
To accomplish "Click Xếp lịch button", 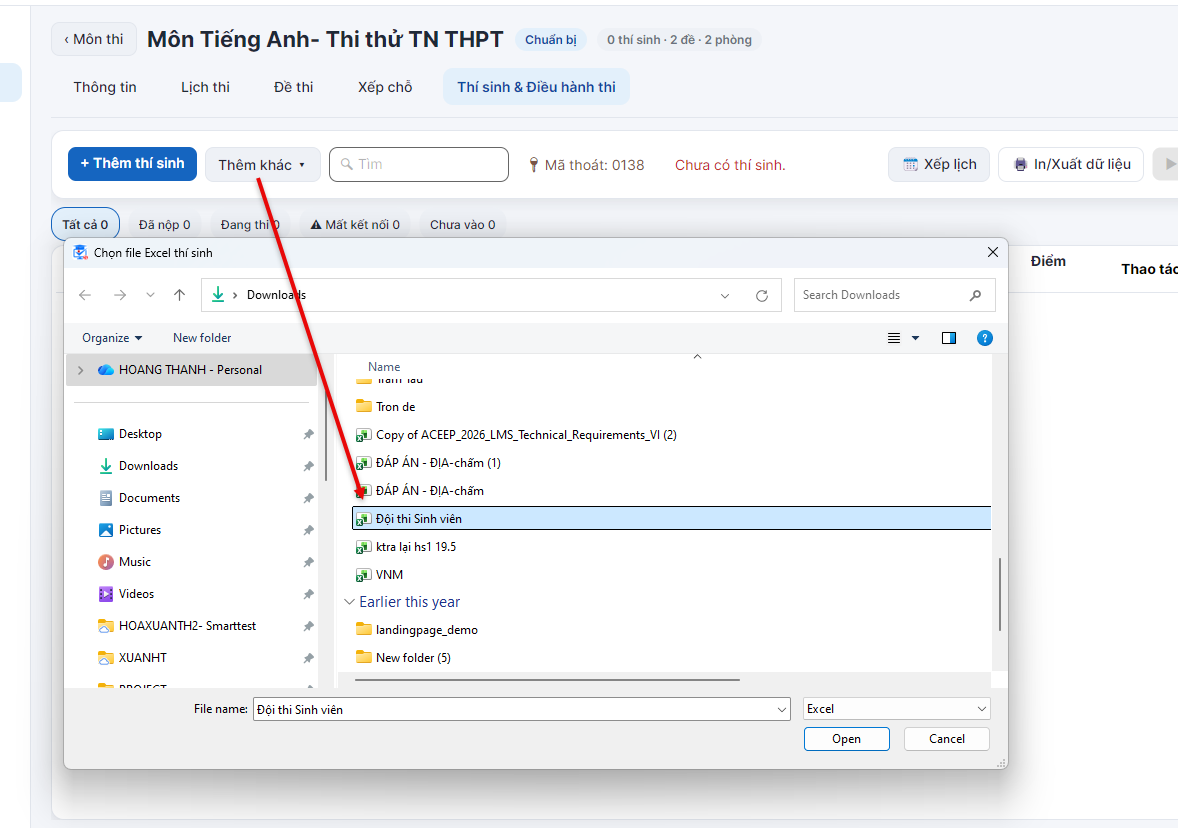I will [x=939, y=165].
